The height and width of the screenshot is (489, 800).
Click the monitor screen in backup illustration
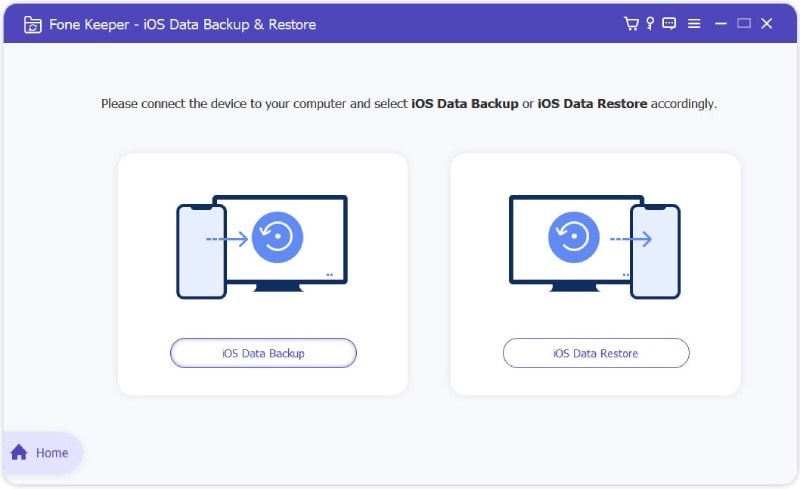click(x=286, y=240)
